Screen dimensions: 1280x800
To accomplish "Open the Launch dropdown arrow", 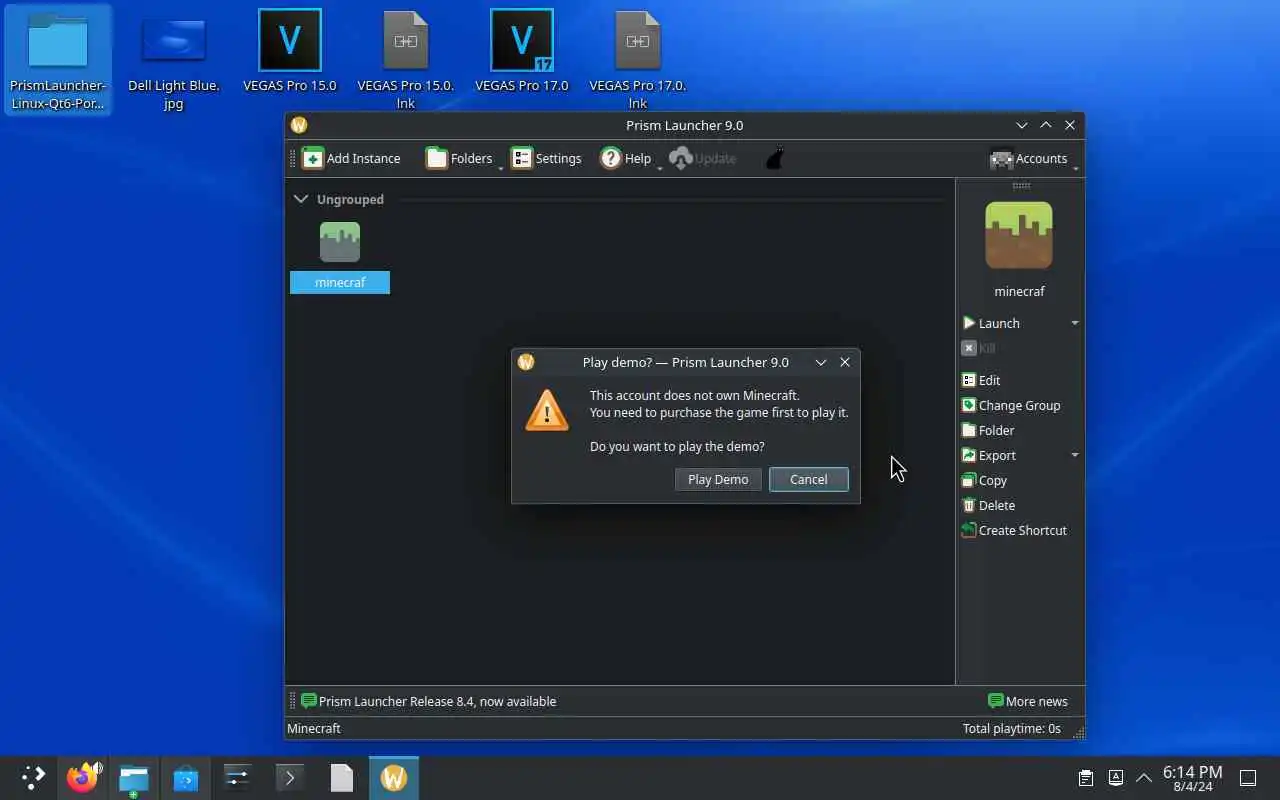I will coord(1075,323).
